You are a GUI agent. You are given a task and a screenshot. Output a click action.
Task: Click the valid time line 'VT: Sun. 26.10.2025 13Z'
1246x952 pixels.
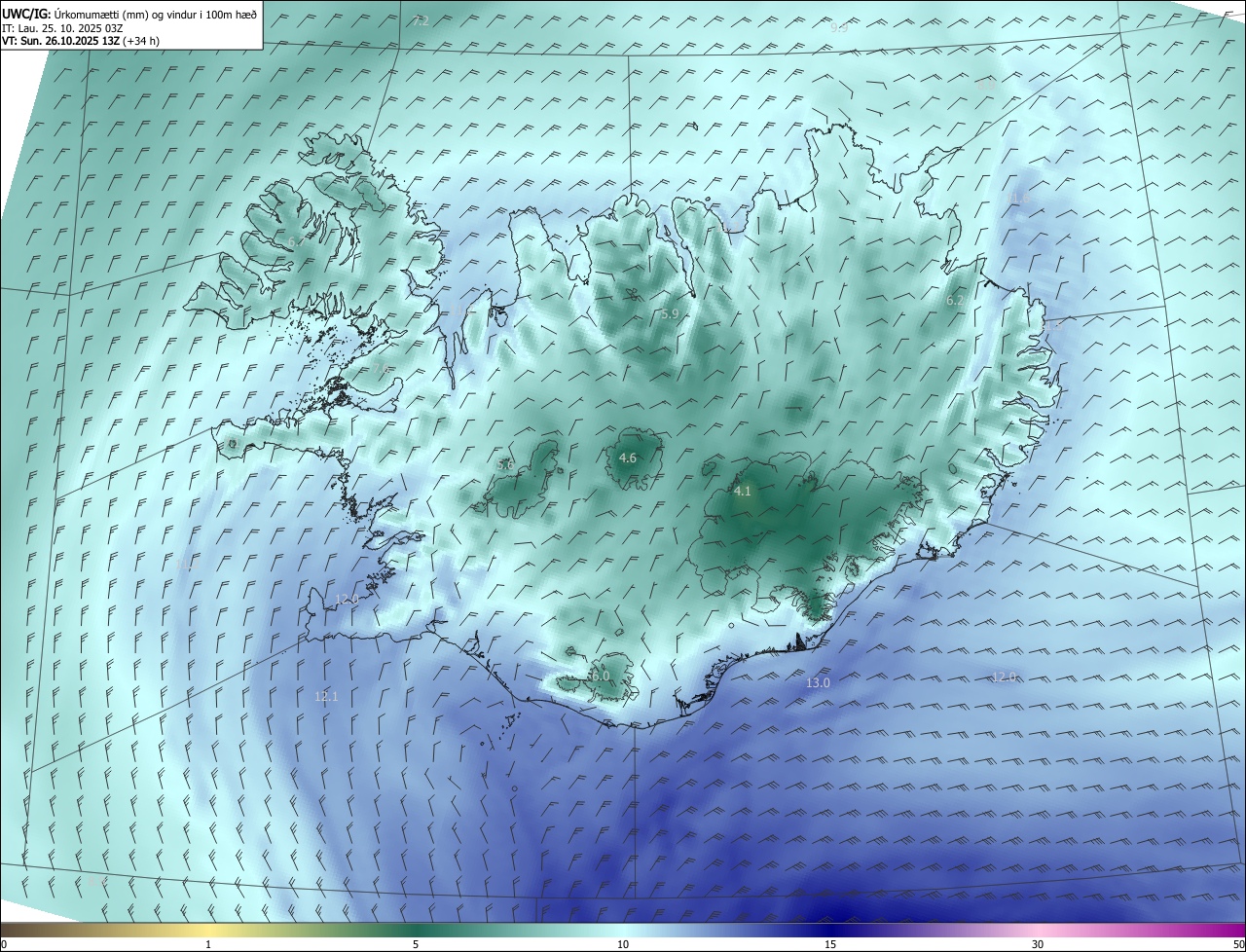coord(60,42)
